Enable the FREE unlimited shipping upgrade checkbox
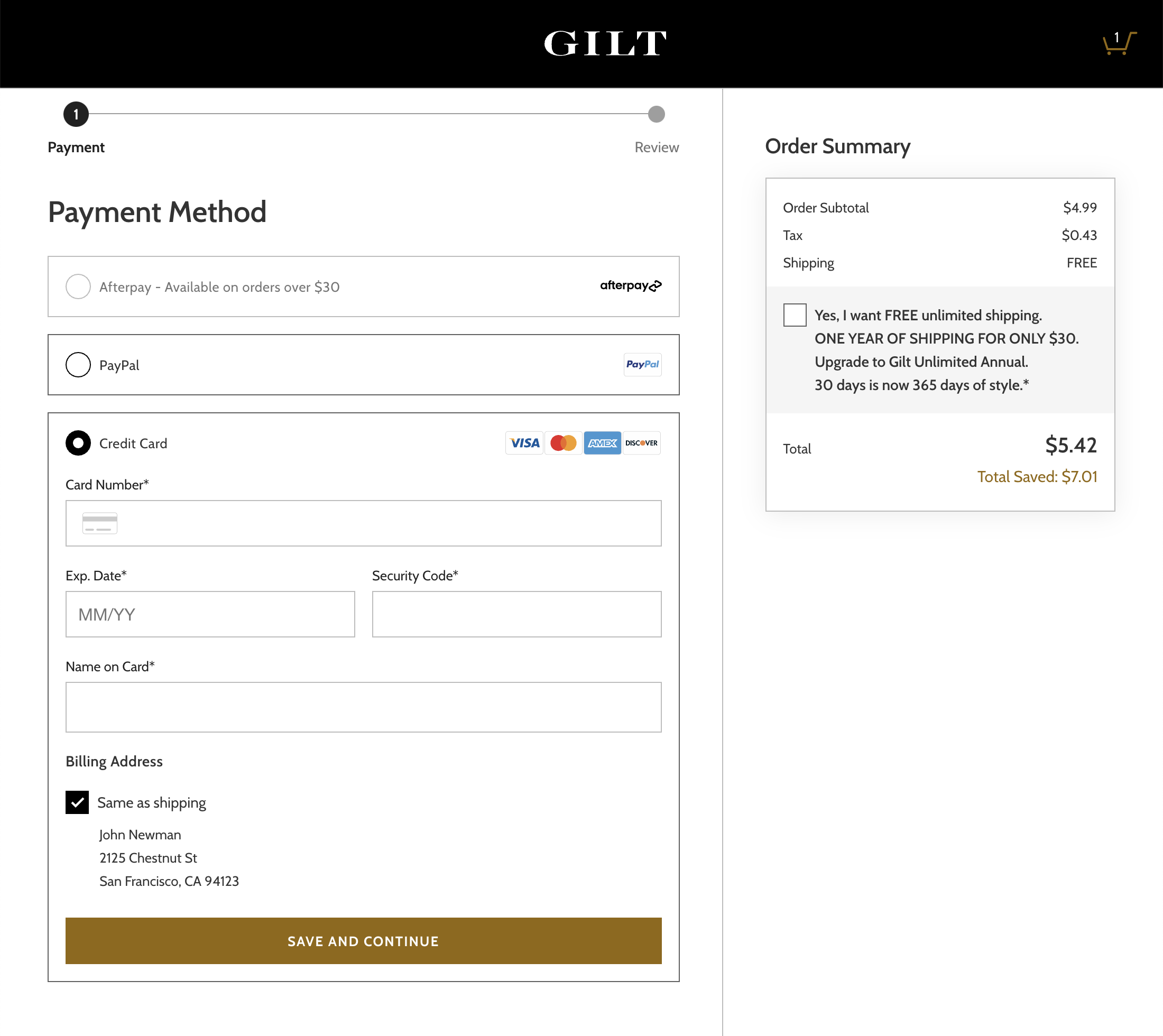This screenshot has width=1163, height=1036. 794,315
